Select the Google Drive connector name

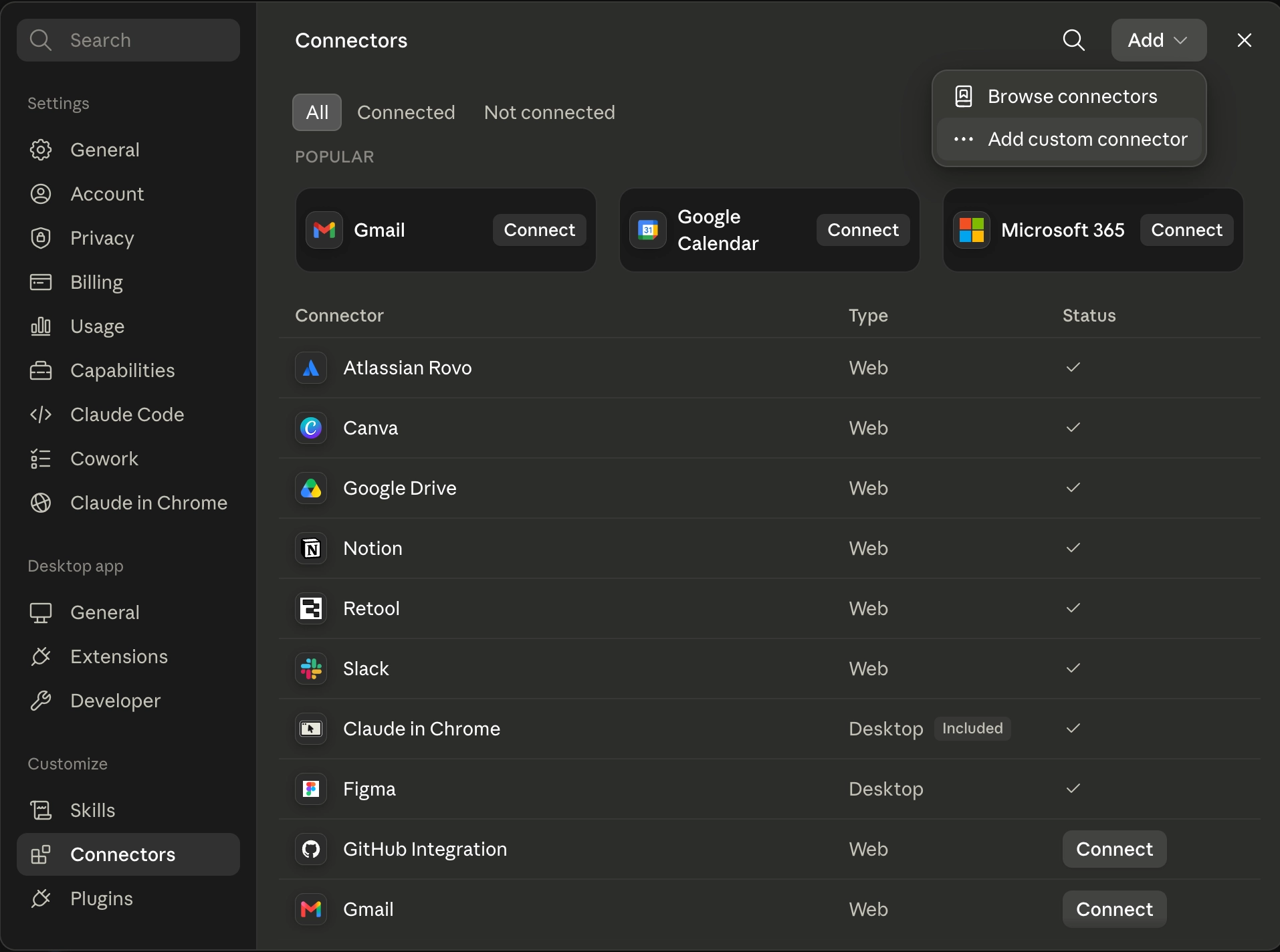click(x=400, y=488)
